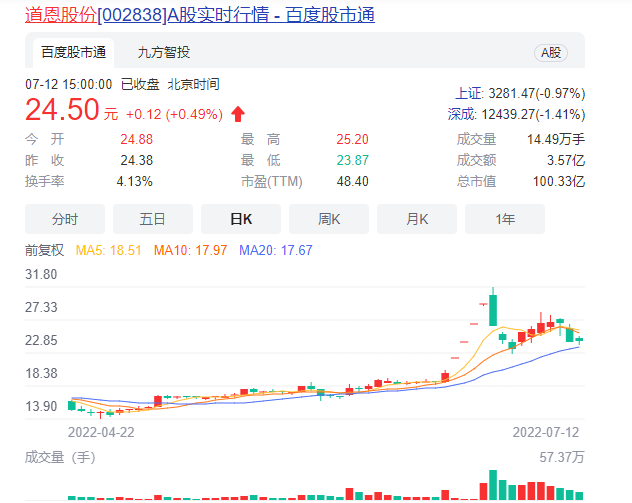Click the 13.90 axis label
The image size is (632, 503).
[x=41, y=406]
